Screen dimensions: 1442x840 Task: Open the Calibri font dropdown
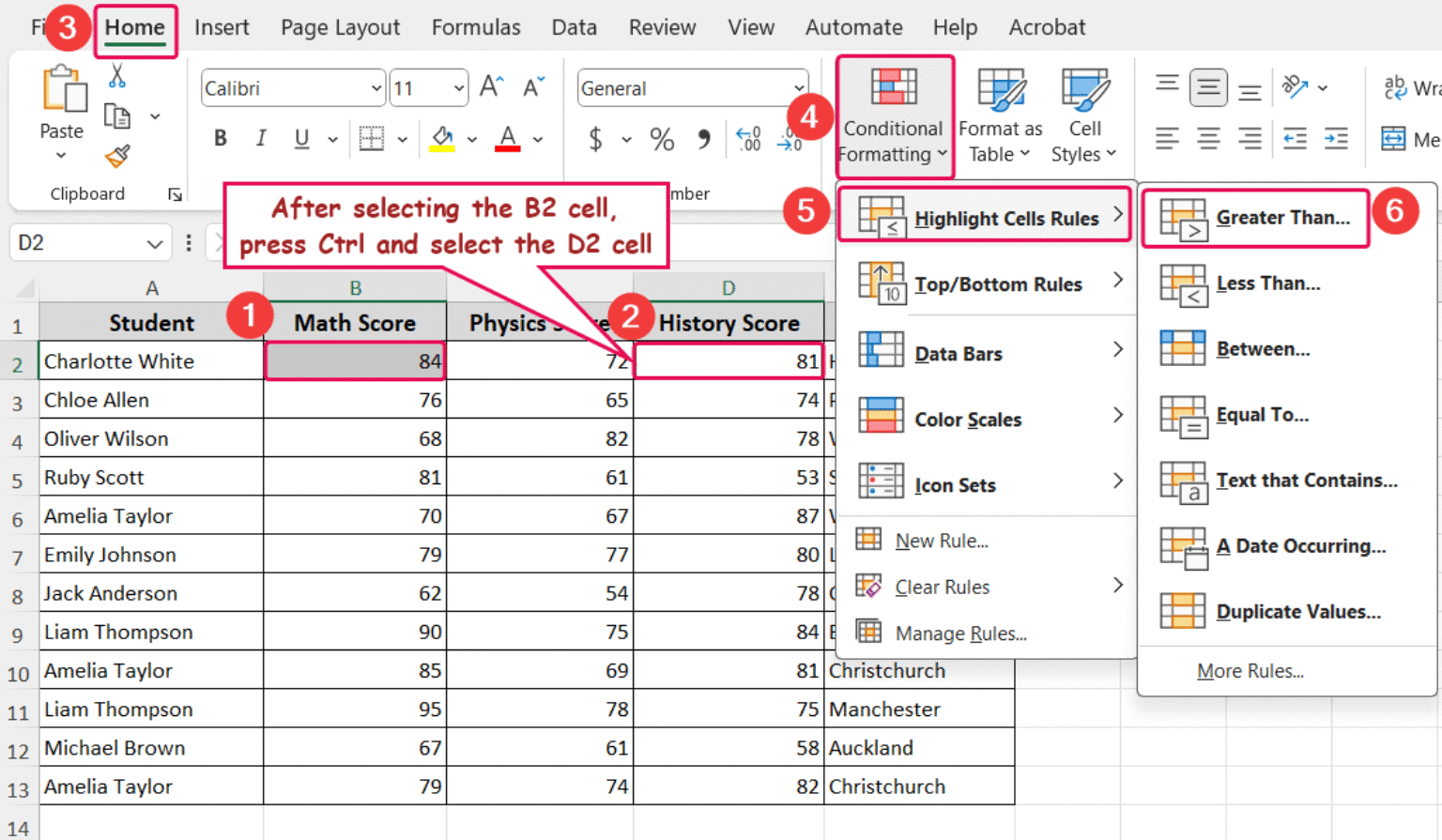pos(292,87)
